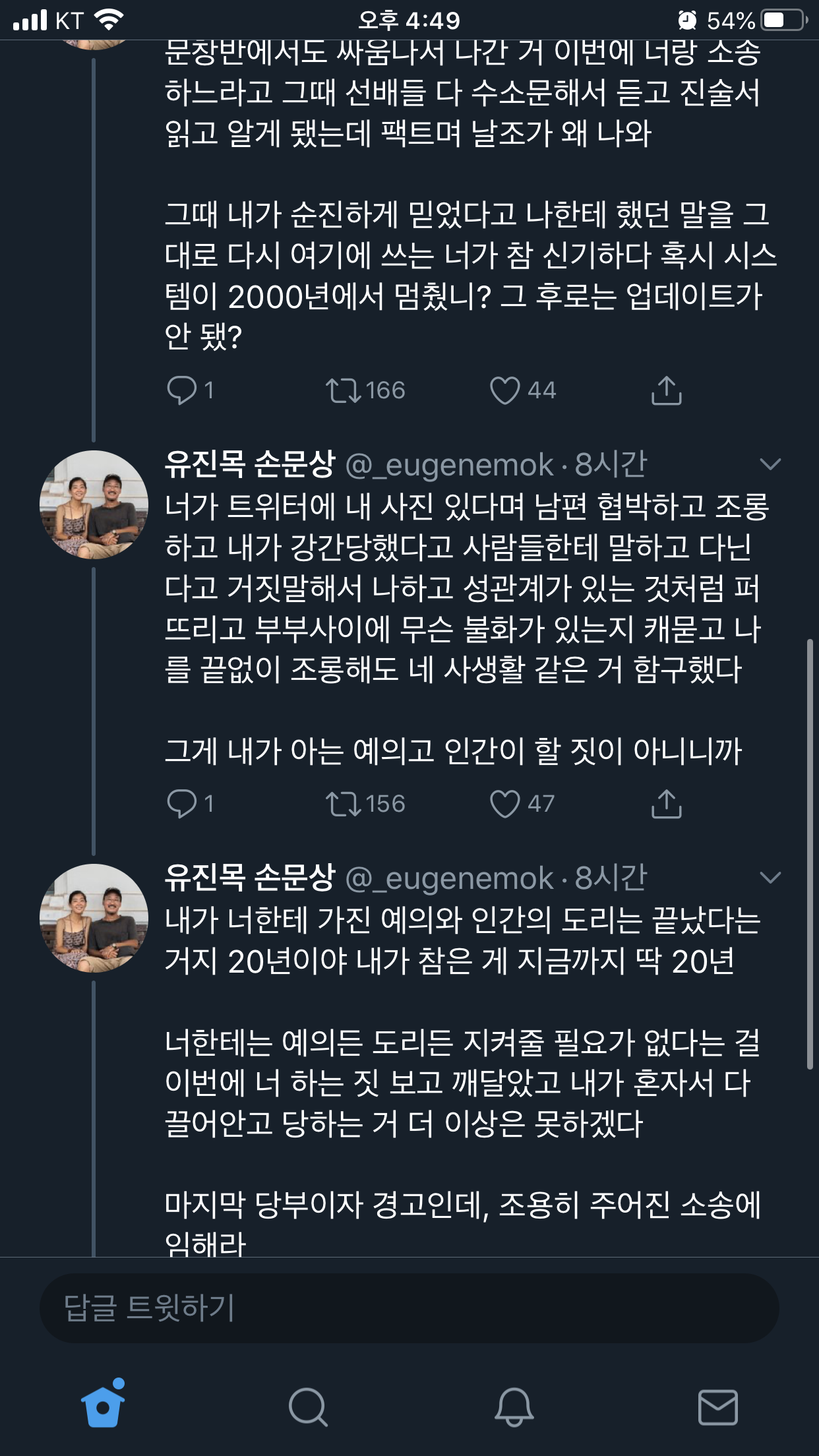
Task: Share the tweet with 47 likes
Action: coord(666,804)
